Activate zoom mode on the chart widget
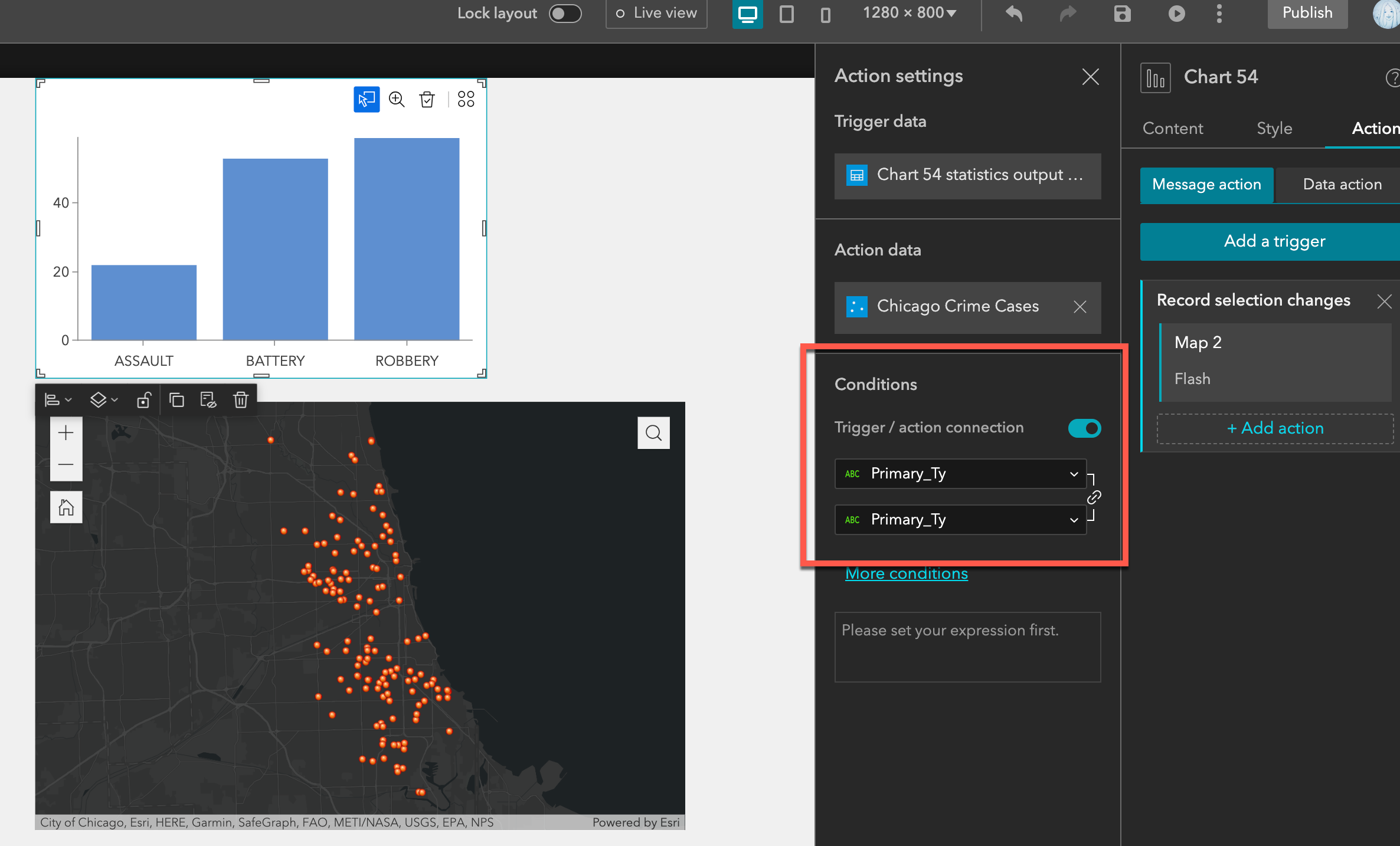This screenshot has height=846, width=1400. coord(397,99)
